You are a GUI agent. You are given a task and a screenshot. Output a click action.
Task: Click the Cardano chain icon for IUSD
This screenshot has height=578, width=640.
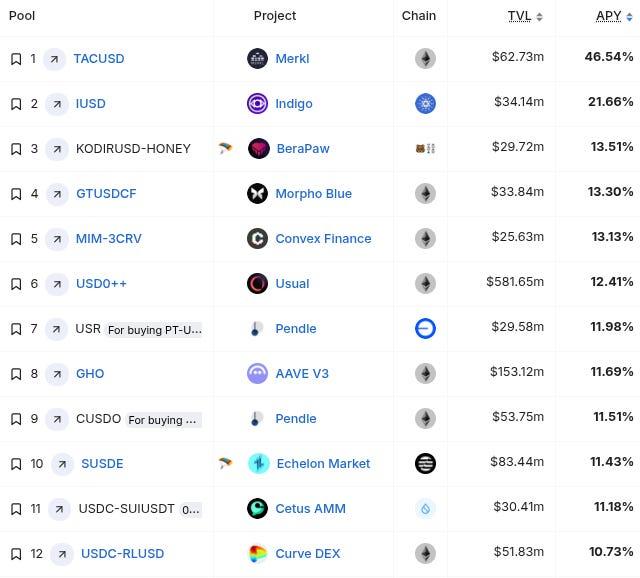tap(425, 104)
